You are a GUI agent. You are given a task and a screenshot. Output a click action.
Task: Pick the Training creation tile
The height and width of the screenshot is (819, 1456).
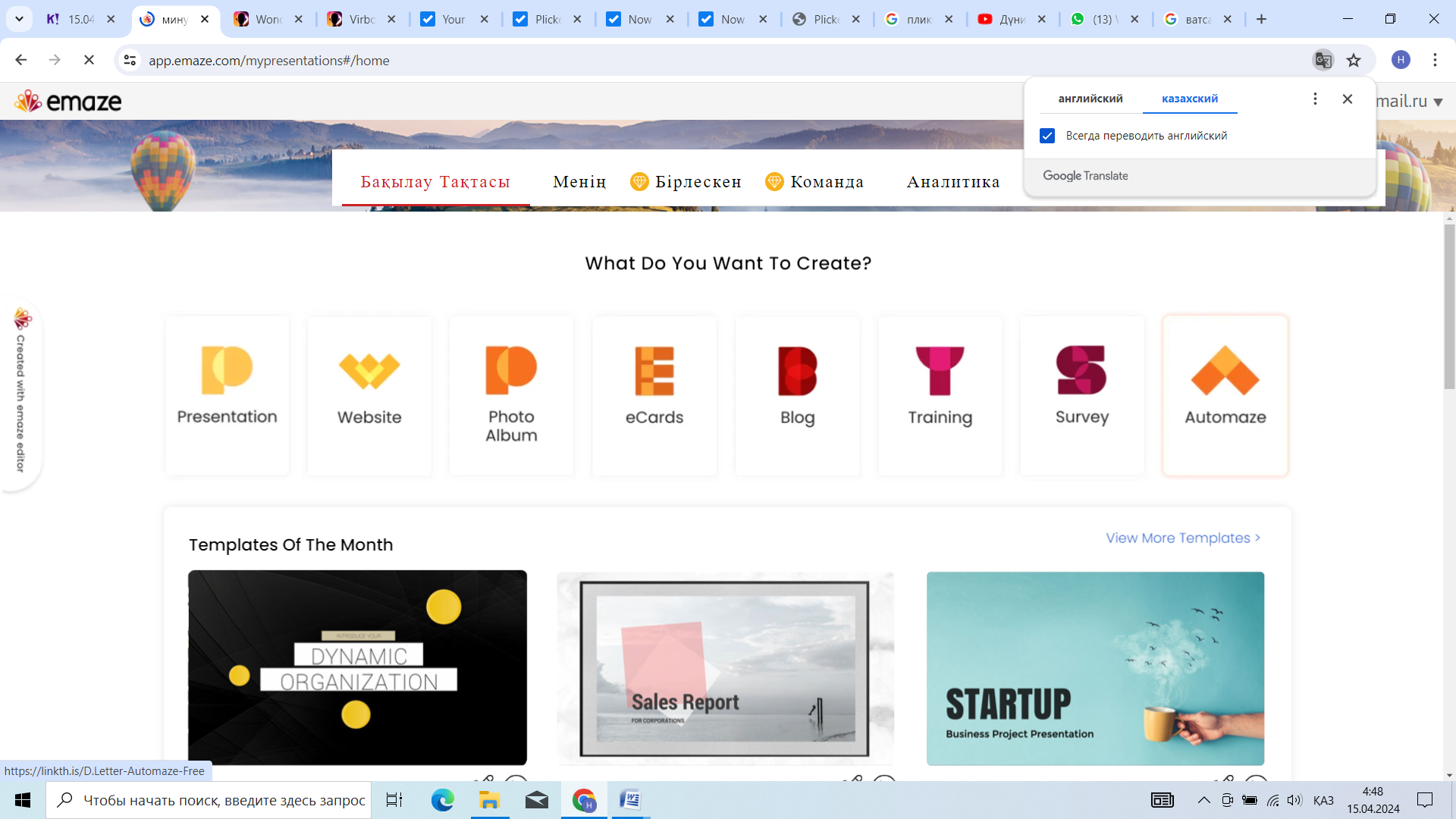point(940,394)
